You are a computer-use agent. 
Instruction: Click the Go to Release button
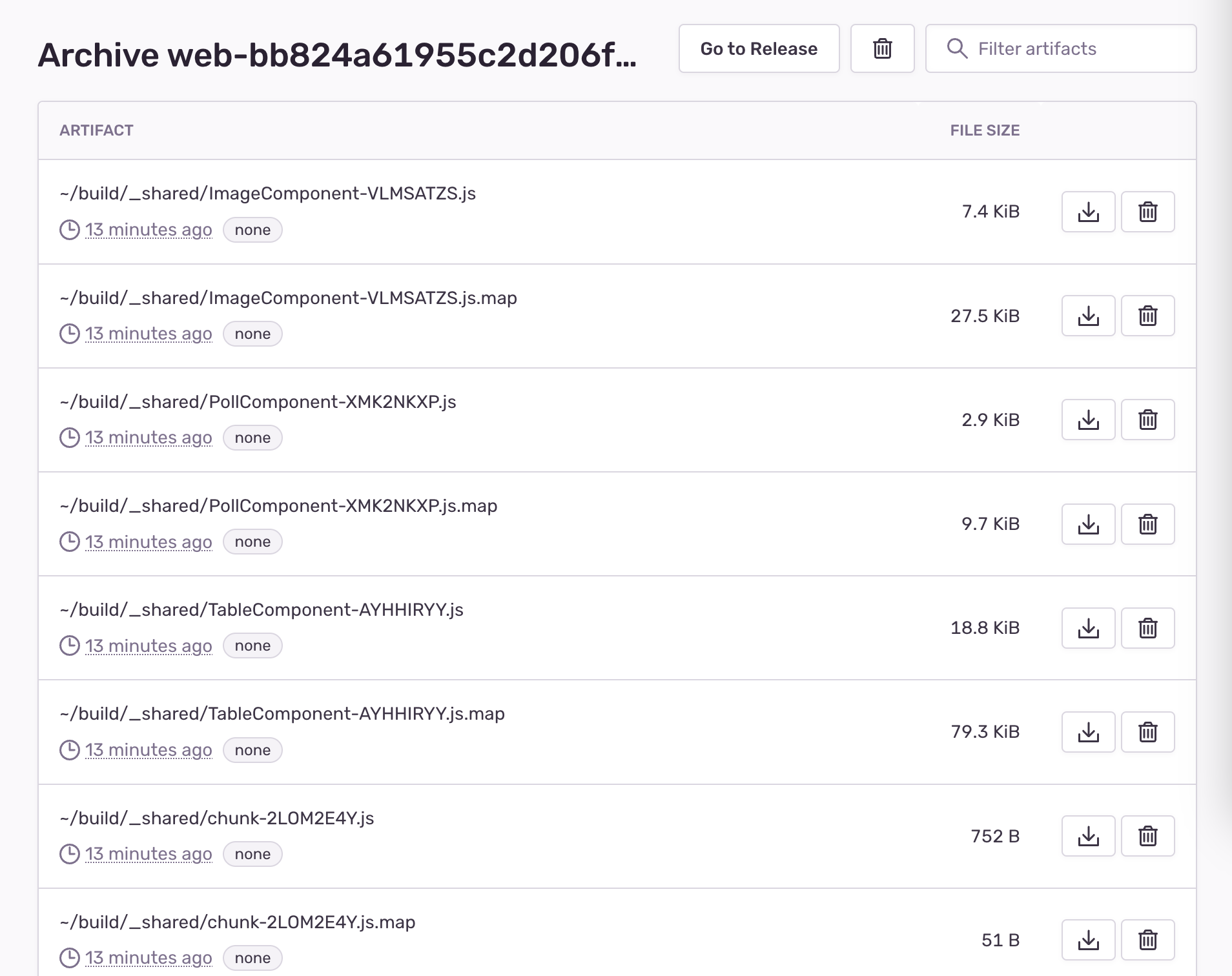pyautogui.click(x=759, y=48)
